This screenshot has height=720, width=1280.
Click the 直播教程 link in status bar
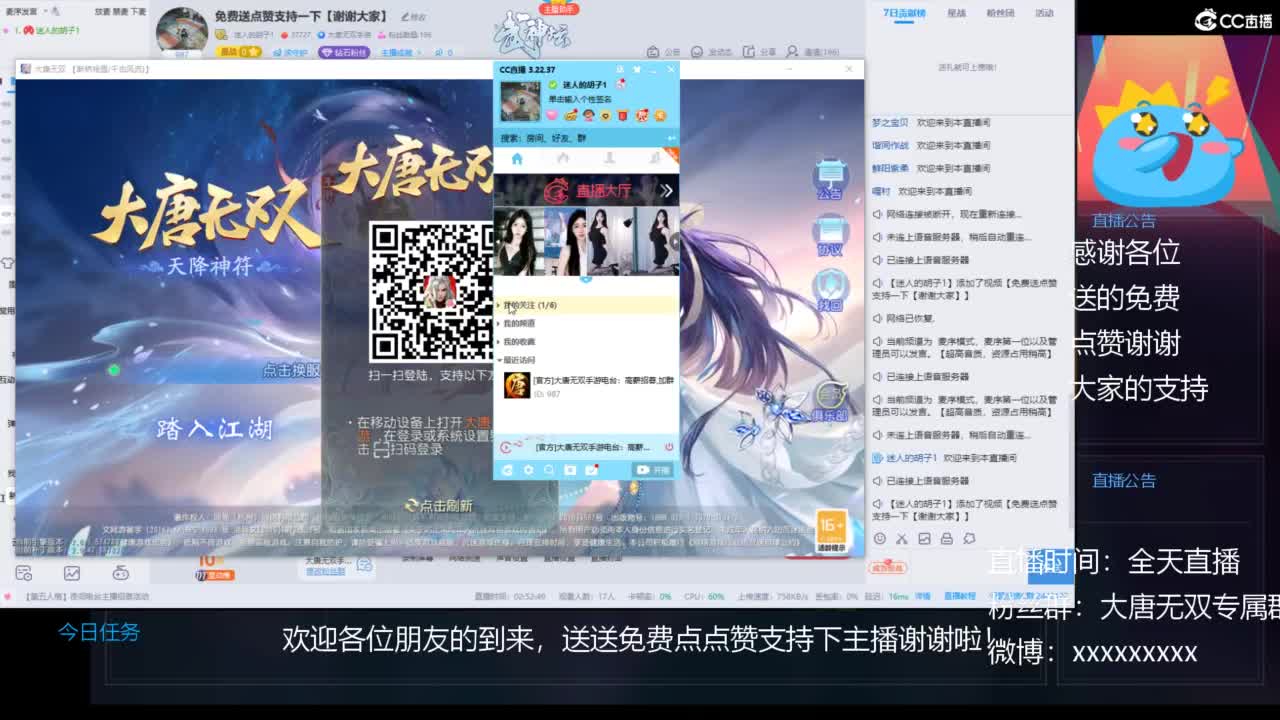click(960, 596)
